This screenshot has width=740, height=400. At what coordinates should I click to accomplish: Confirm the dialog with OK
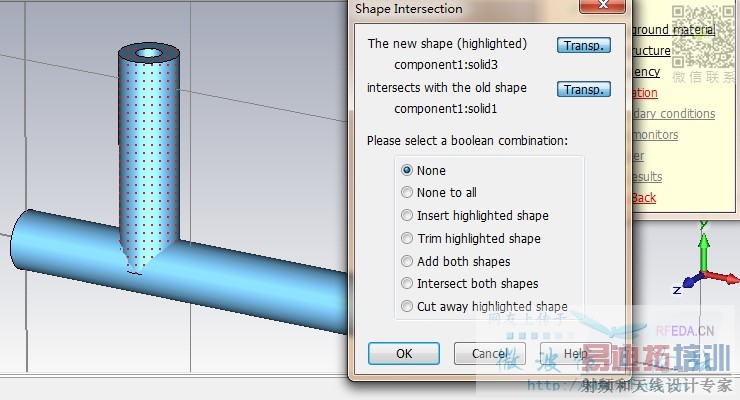point(403,353)
